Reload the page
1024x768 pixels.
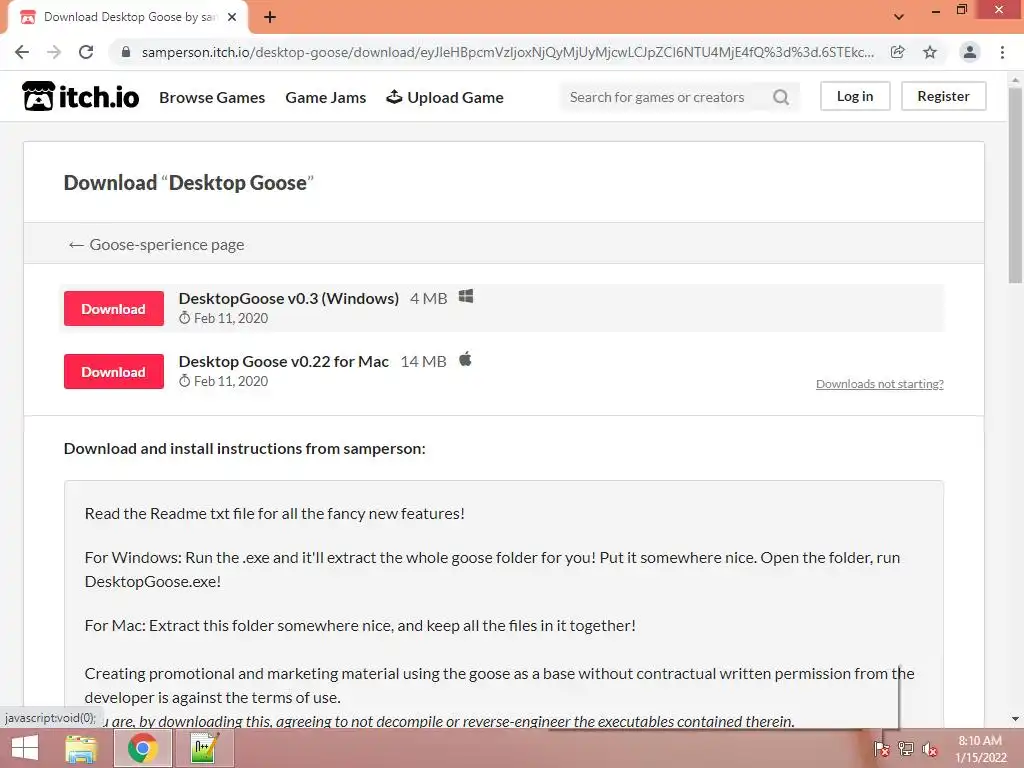(86, 52)
